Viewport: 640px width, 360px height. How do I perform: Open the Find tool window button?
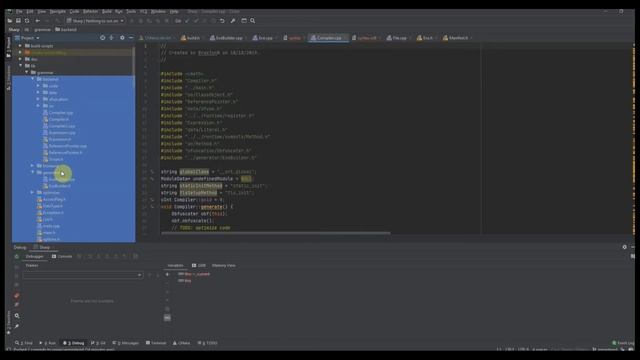point(24,343)
